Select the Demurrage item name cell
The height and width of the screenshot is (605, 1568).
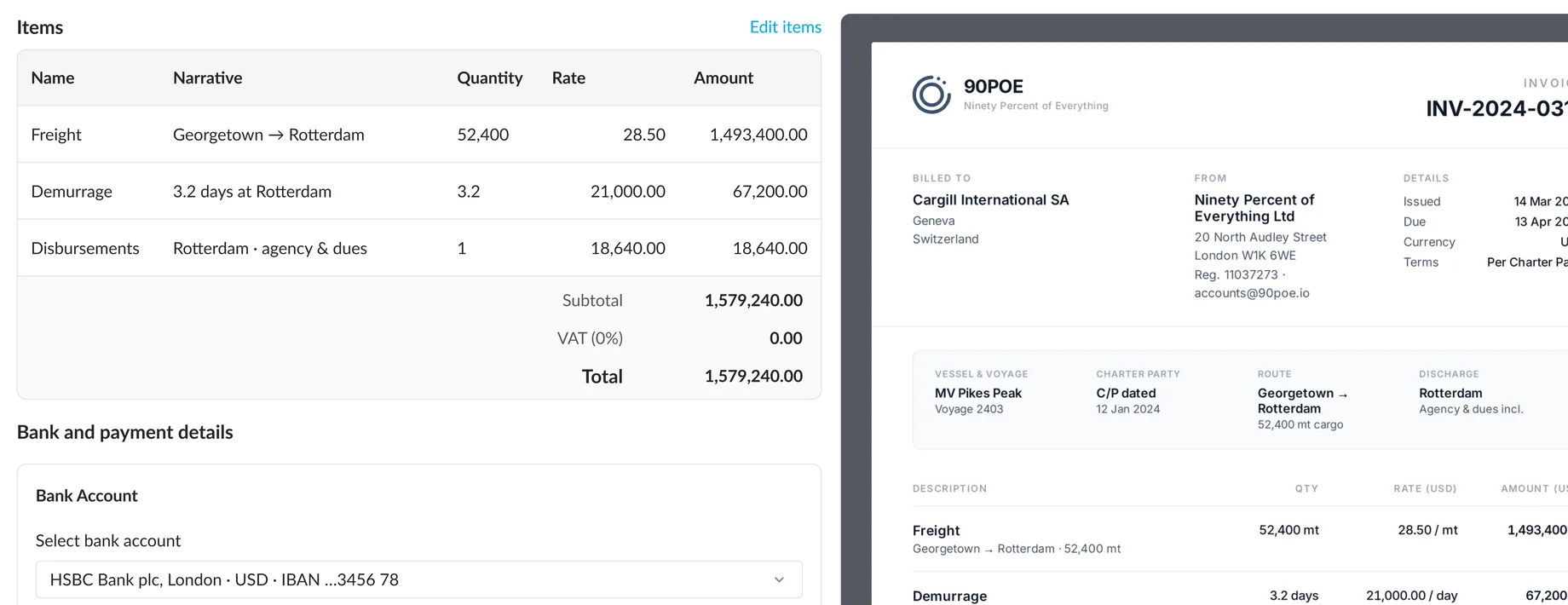72,192
